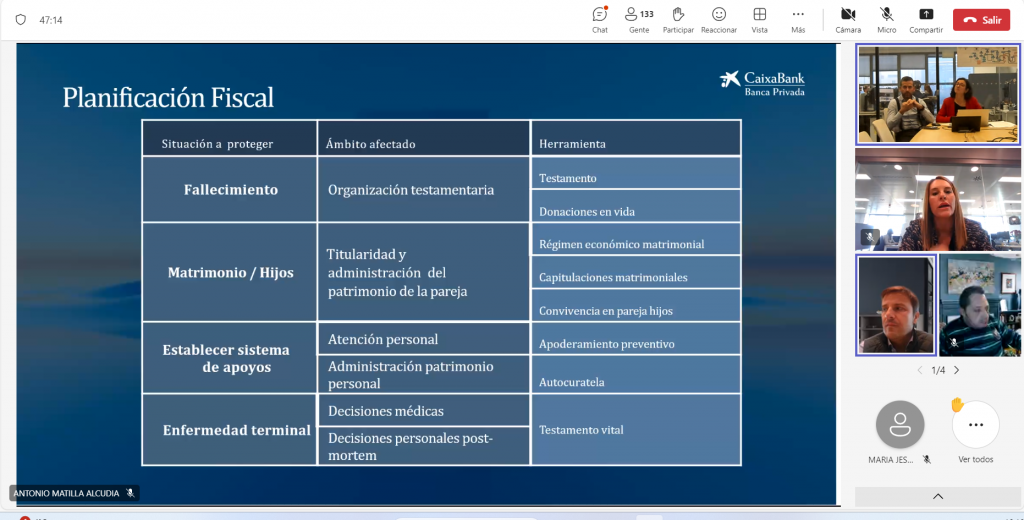Click the Establecer sistema de apoyos cell
Image resolution: width=1024 pixels, height=520 pixels.
[230, 358]
